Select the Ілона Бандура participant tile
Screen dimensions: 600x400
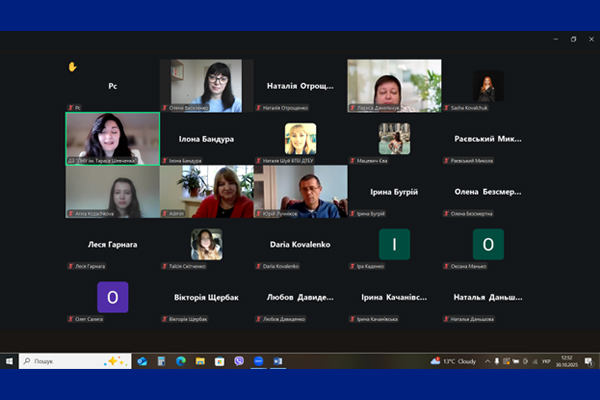coord(206,139)
